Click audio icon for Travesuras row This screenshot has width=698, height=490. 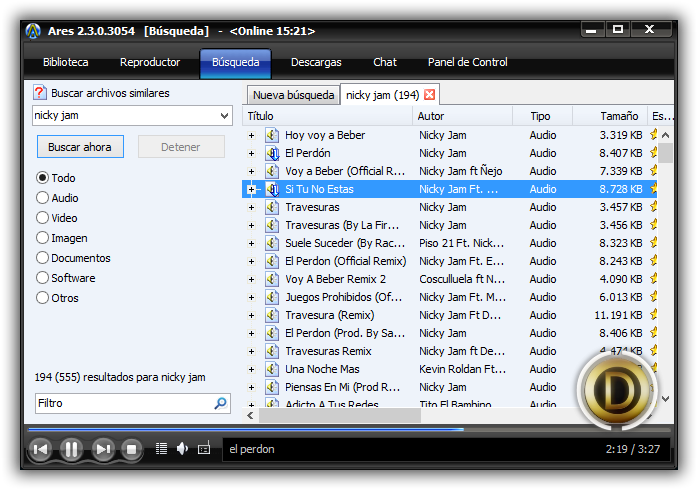click(272, 207)
